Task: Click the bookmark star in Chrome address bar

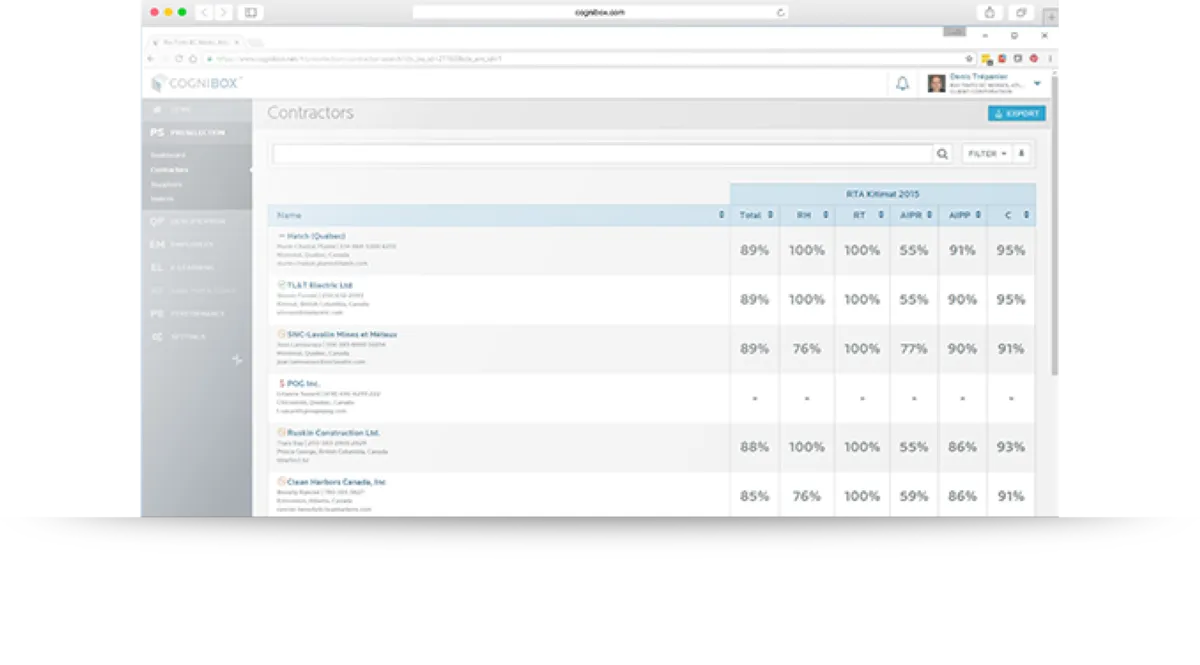Action: (970, 59)
